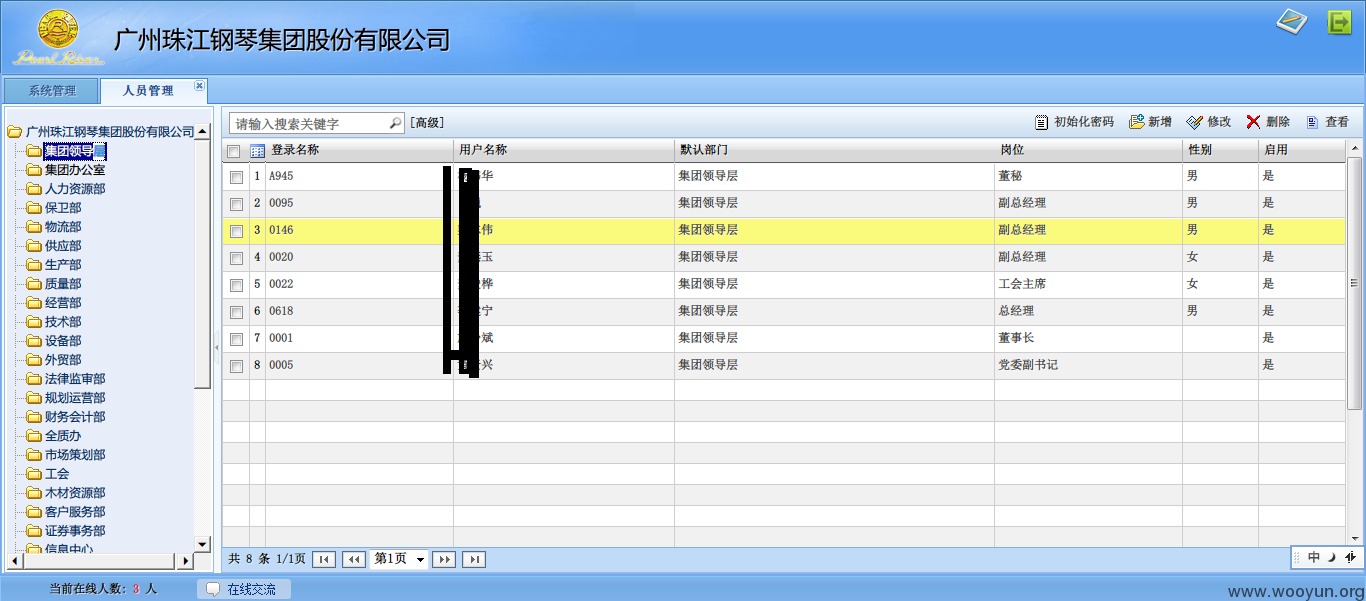Check row 1 checkbox for A945
This screenshot has width=1366, height=601.
click(236, 177)
